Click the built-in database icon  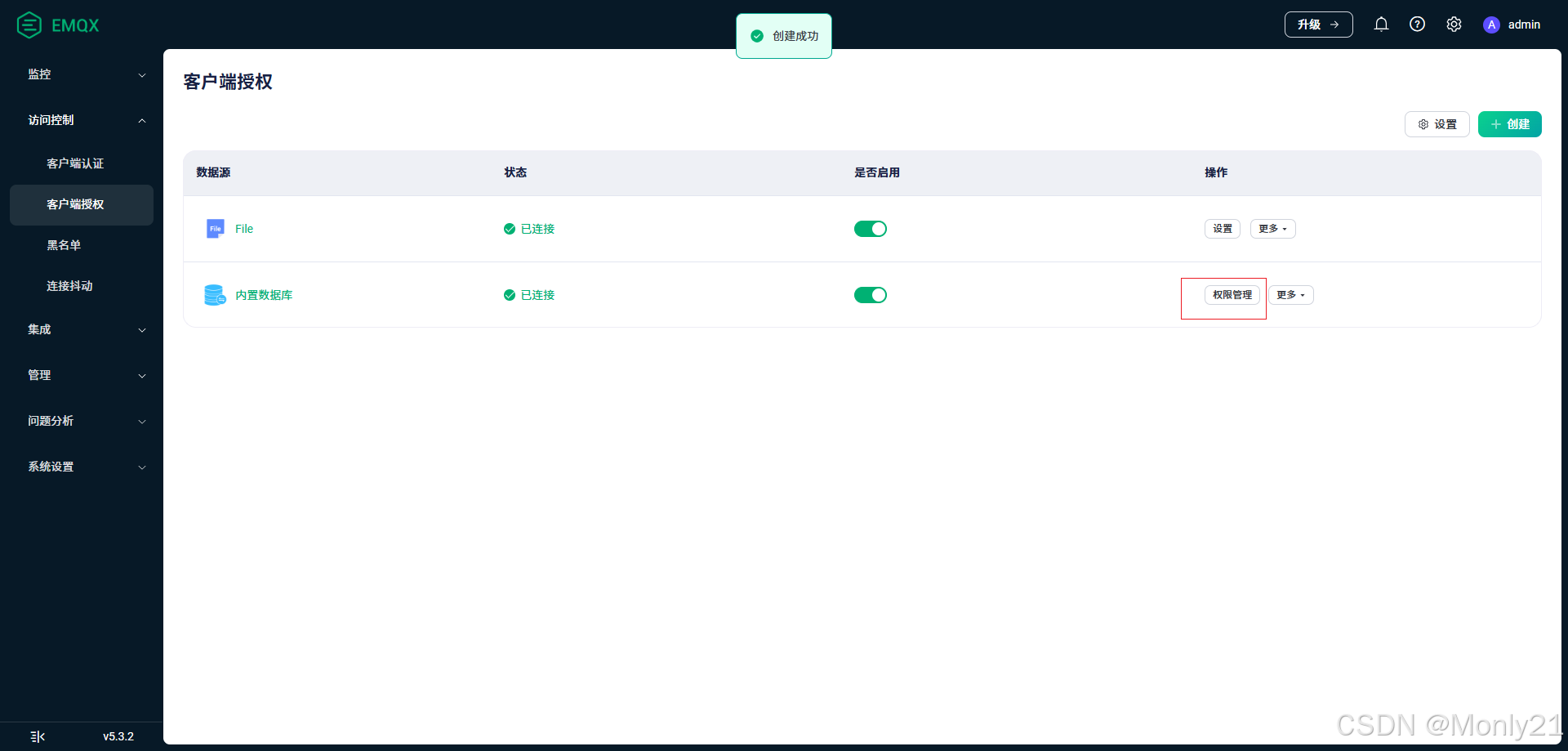pos(215,295)
